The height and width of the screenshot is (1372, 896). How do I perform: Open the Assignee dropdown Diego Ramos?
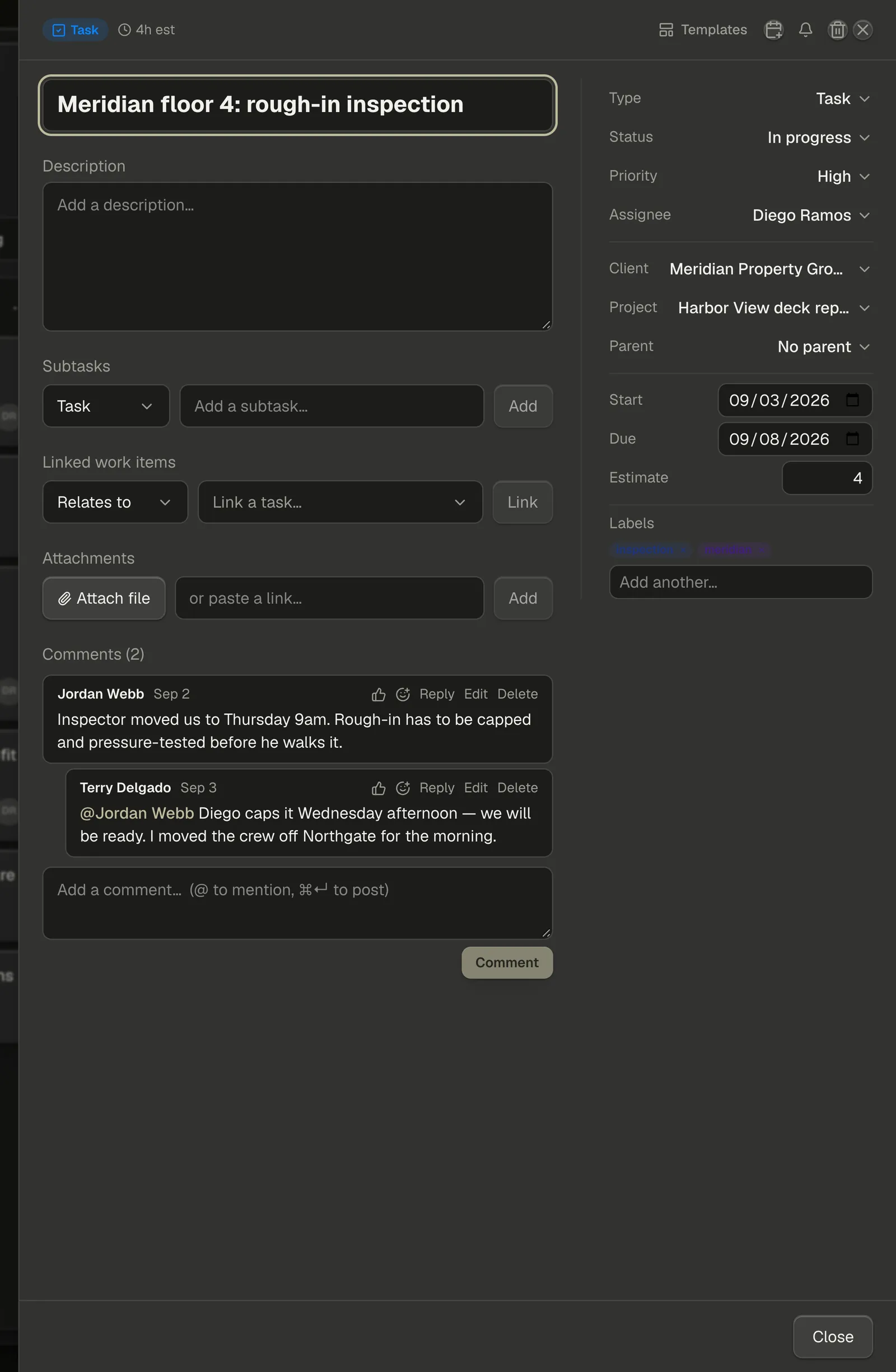pos(811,215)
